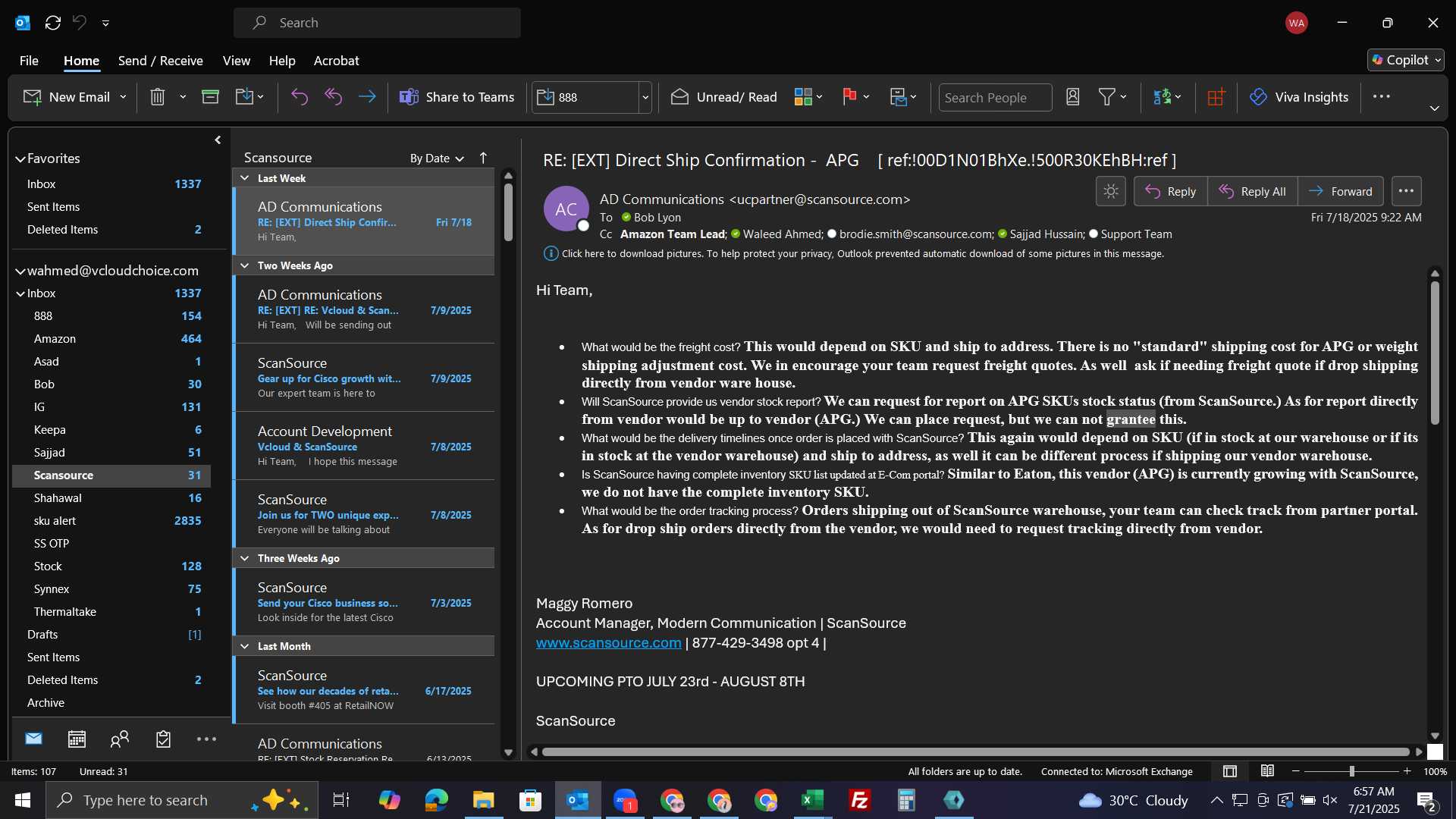Expand the 888 Quick Steps dropdown
1456x819 pixels.
click(645, 97)
